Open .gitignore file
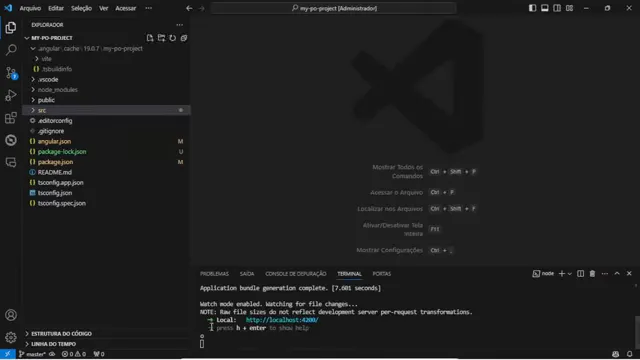The width and height of the screenshot is (640, 360). [106, 131]
